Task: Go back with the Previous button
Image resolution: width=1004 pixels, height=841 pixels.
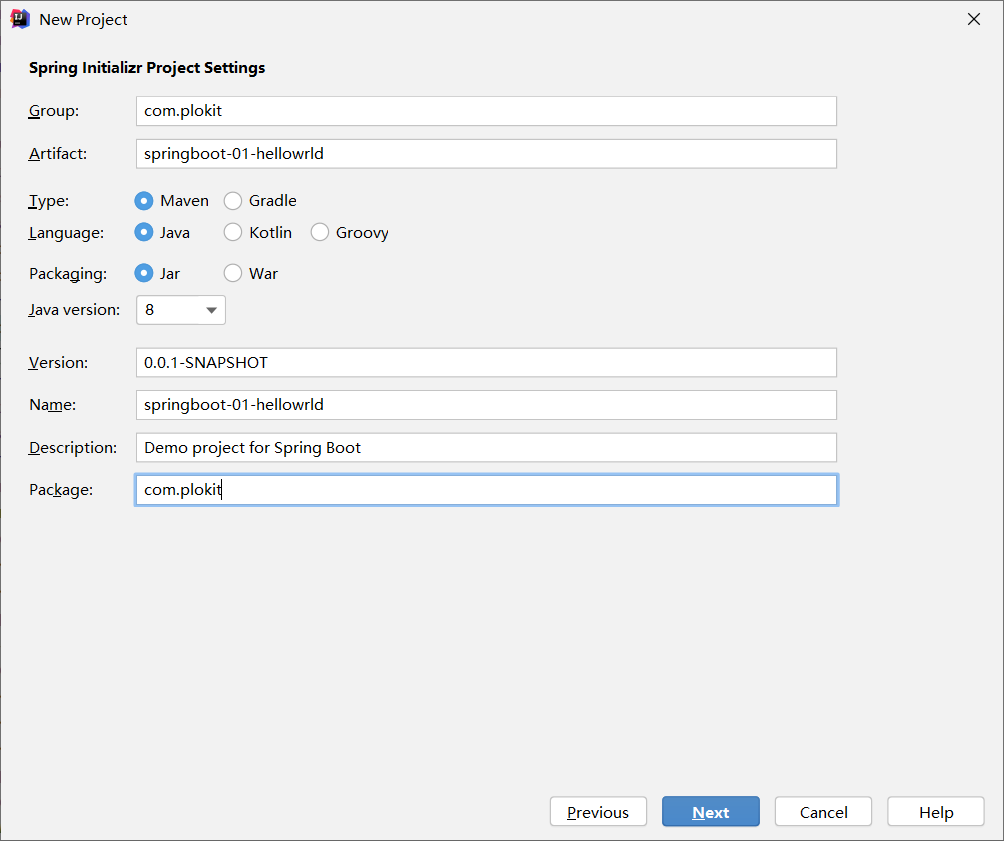Action: point(598,812)
